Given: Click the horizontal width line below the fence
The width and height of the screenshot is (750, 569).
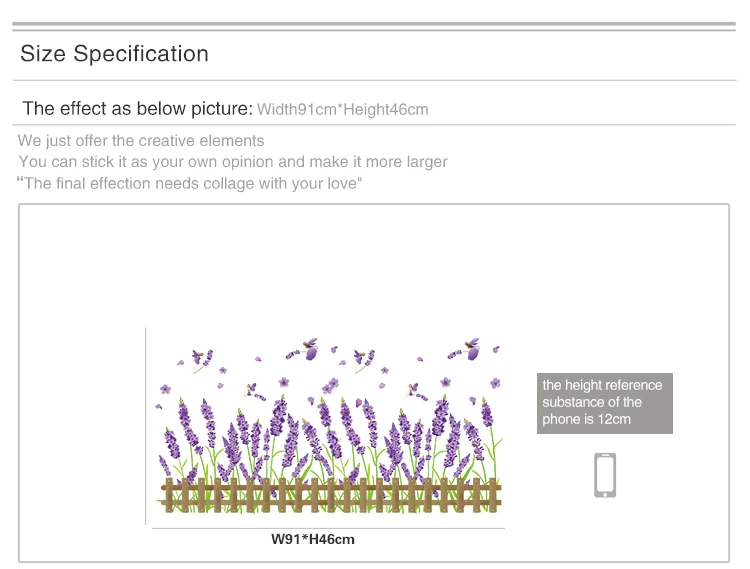Looking at the screenshot, I should coord(328,528).
